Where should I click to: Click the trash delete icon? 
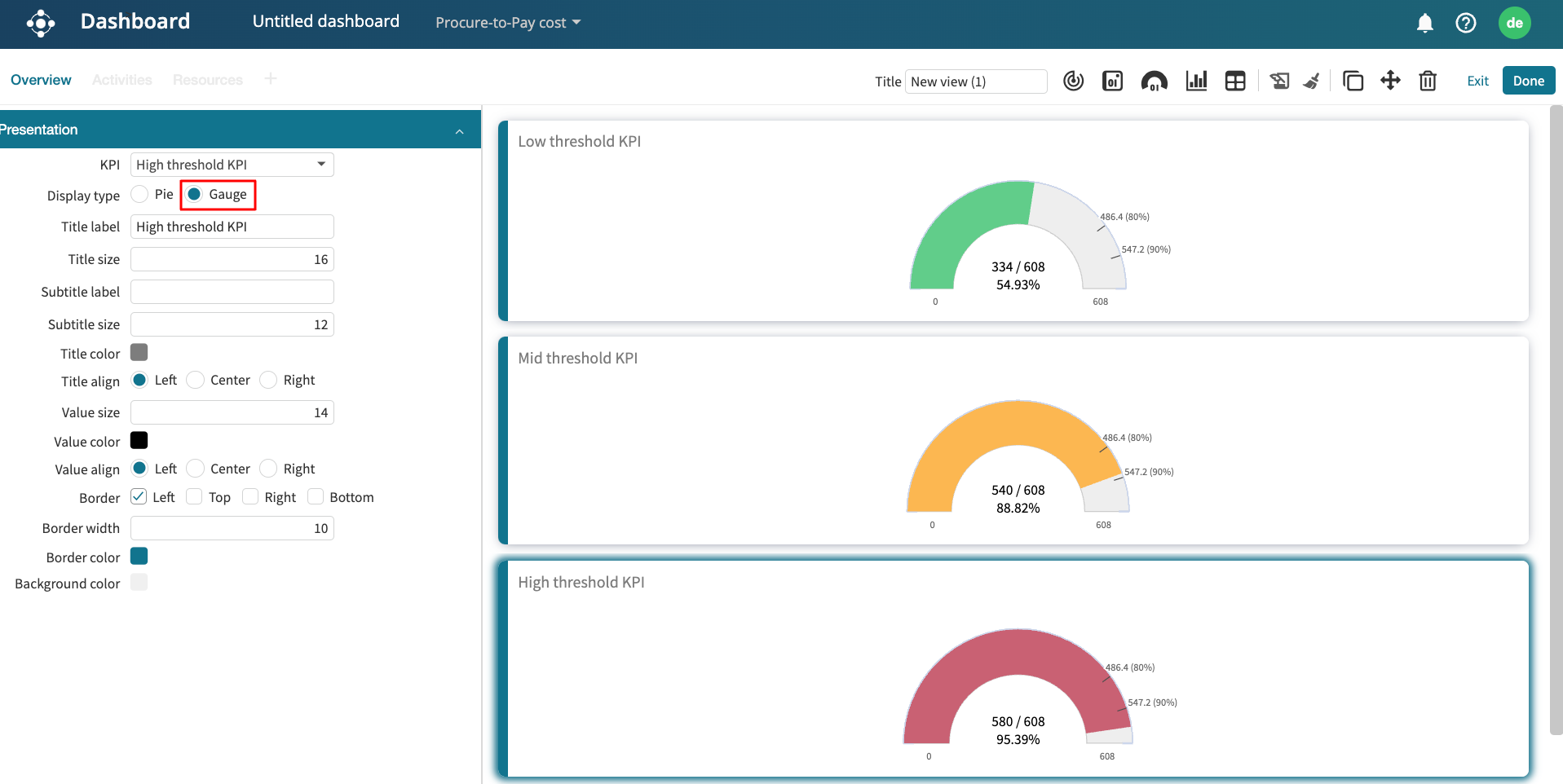pos(1427,81)
